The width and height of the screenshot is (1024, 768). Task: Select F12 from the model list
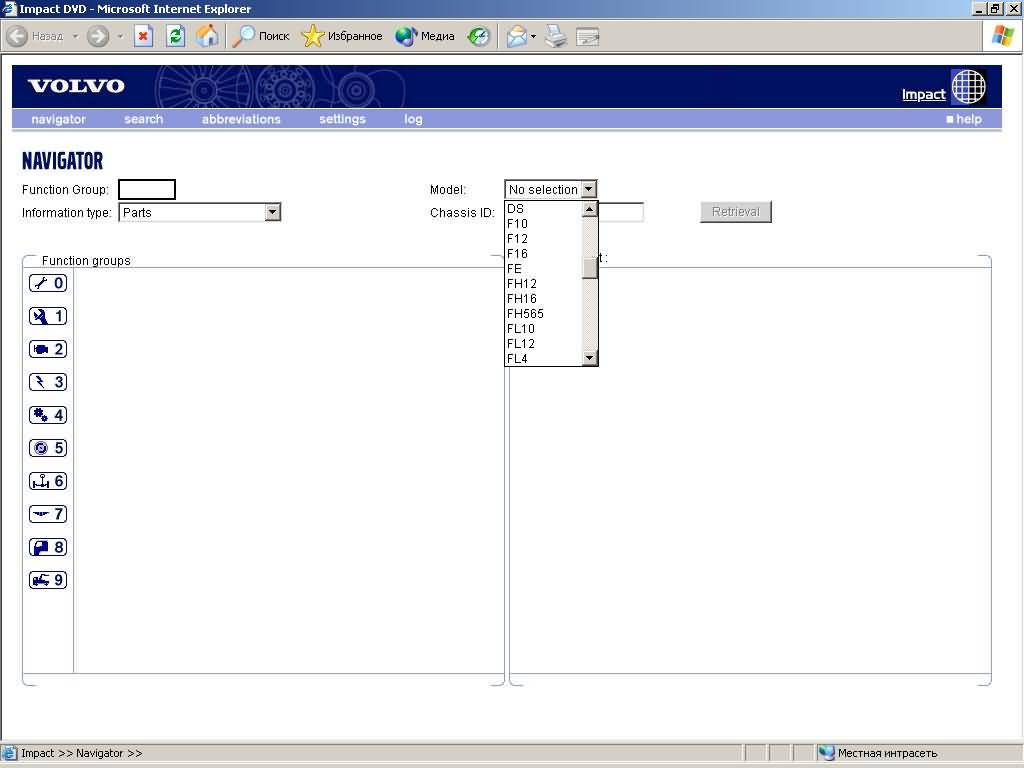coord(543,238)
